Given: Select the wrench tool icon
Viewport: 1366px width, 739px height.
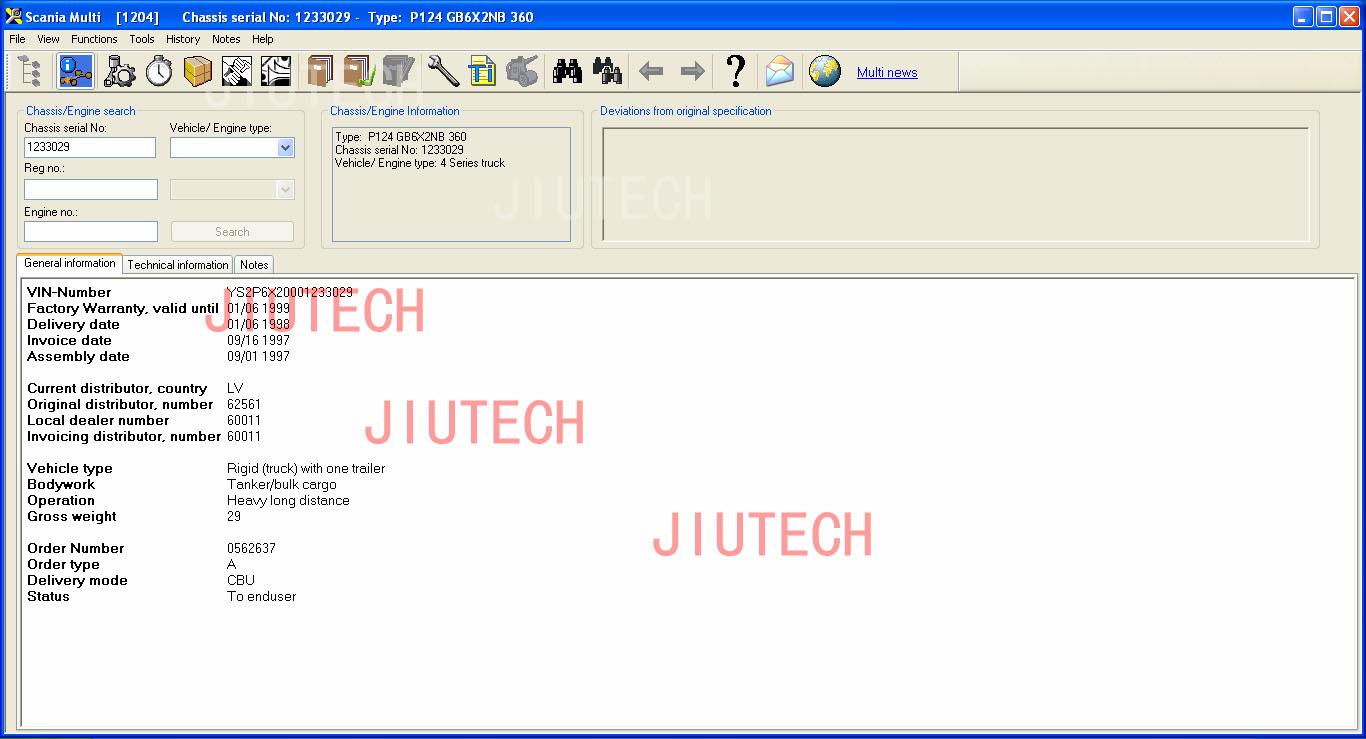Looking at the screenshot, I should click(443, 71).
